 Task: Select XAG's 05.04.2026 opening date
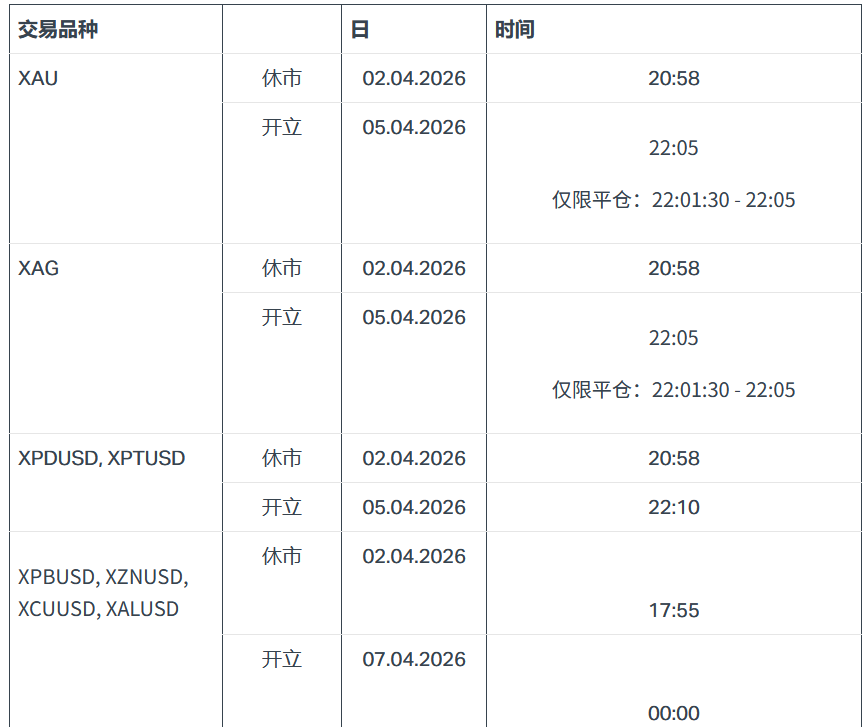point(414,318)
